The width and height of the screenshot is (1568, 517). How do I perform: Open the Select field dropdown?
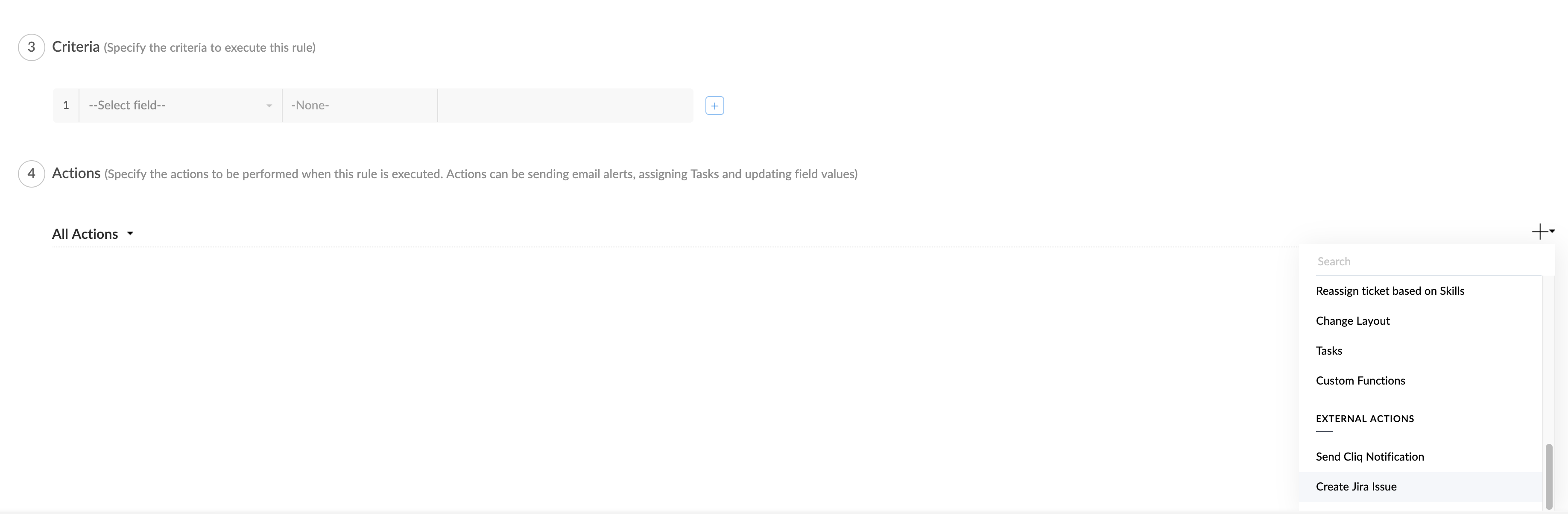180,106
